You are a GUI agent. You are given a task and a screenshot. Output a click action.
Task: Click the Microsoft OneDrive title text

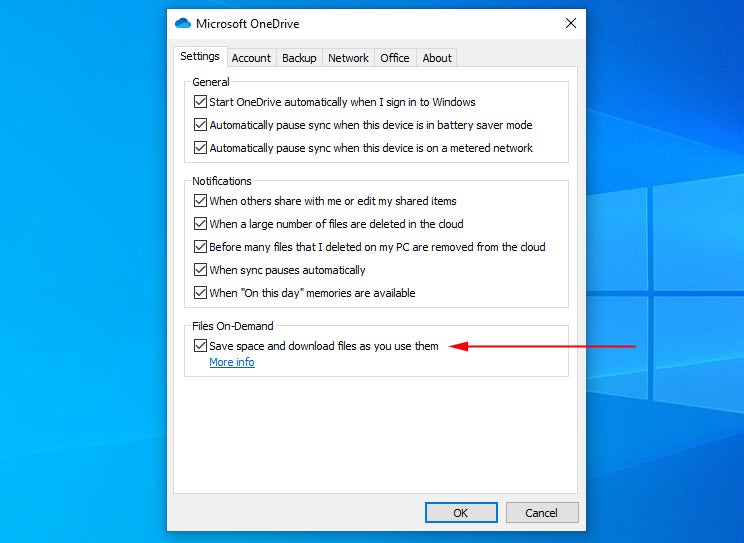(248, 24)
